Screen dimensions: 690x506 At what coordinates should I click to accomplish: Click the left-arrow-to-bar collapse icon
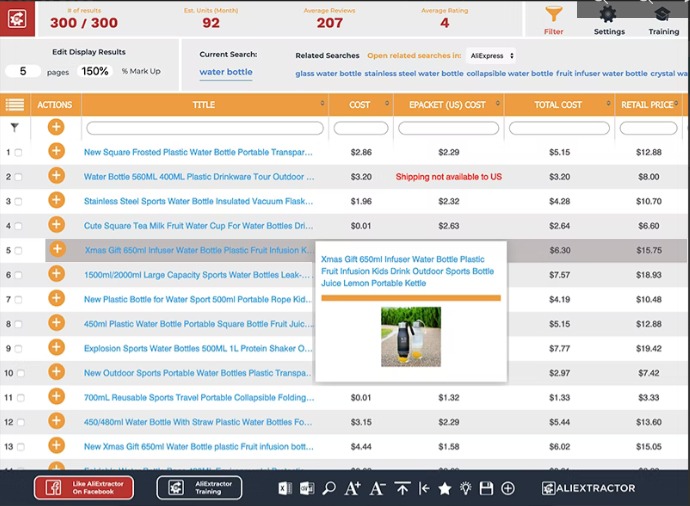[x=424, y=488]
